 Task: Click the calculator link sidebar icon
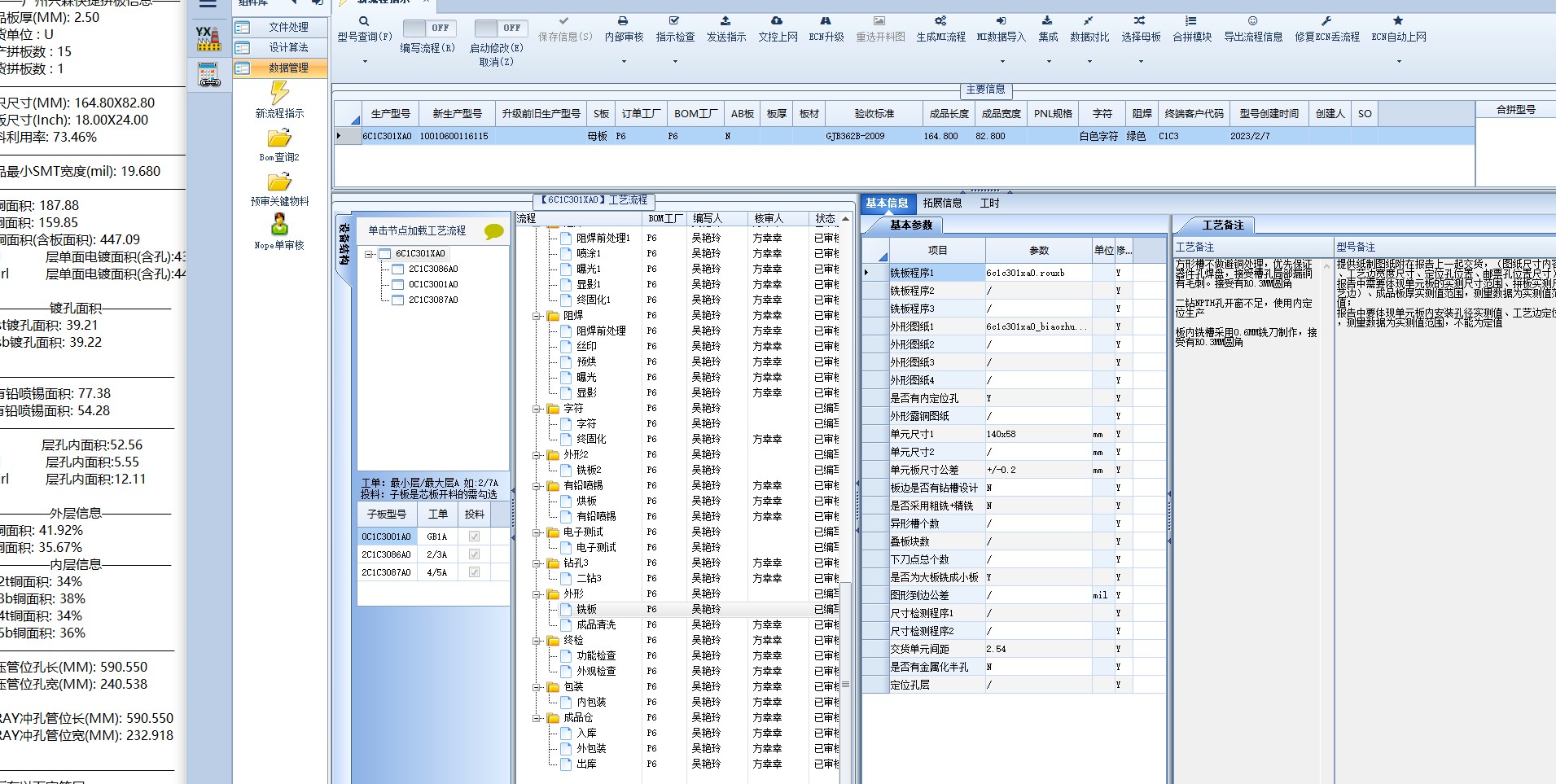(x=208, y=74)
